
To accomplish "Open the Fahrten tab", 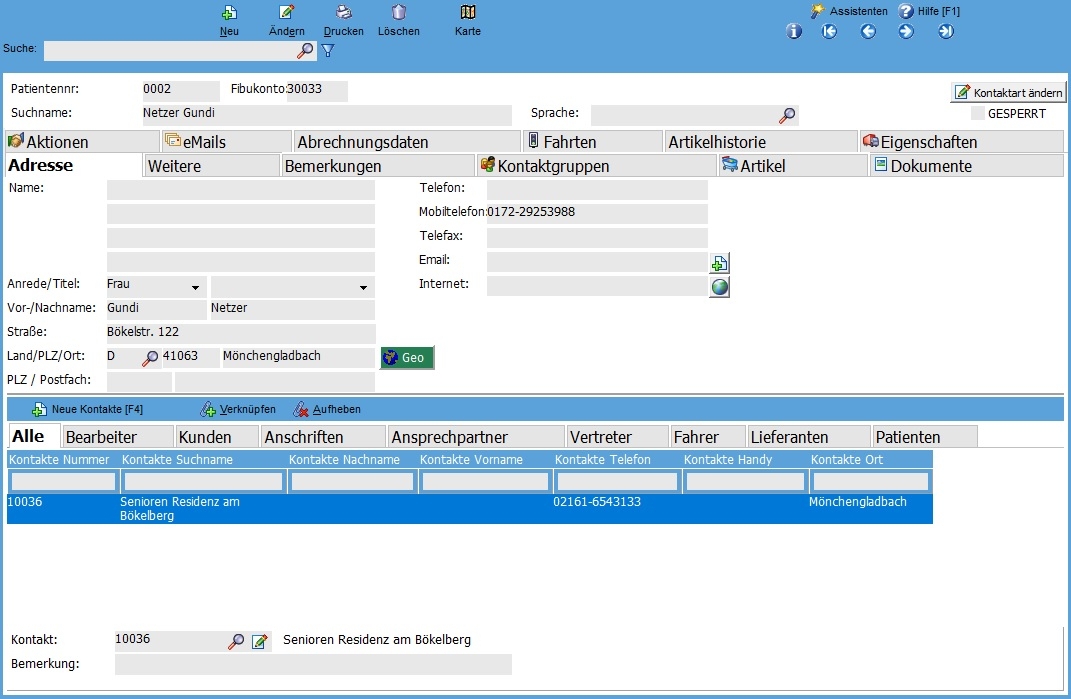I will coord(593,141).
